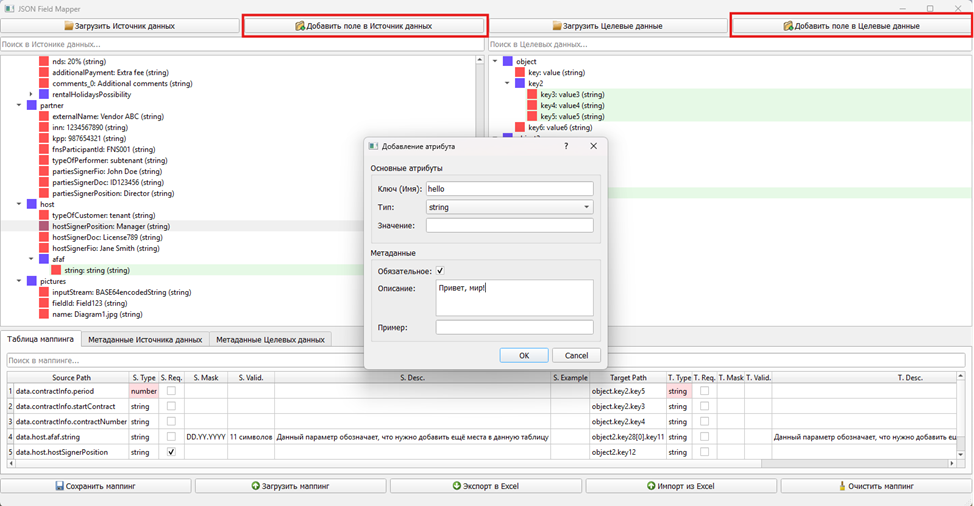Toggle S. Req. checkbox for data.contractInfo.startContract
This screenshot has height=506, width=974.
[171, 406]
